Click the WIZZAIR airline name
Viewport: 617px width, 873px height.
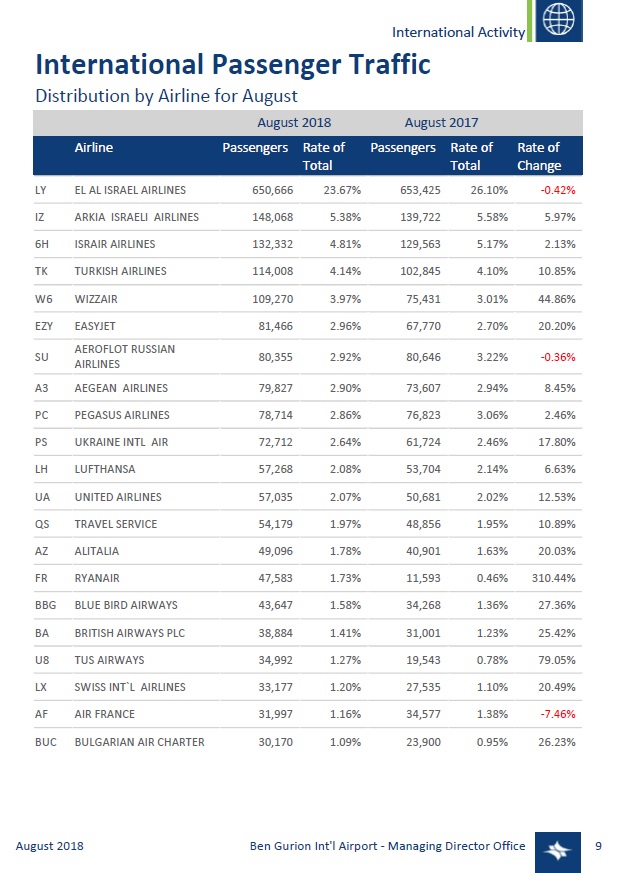tap(98, 298)
